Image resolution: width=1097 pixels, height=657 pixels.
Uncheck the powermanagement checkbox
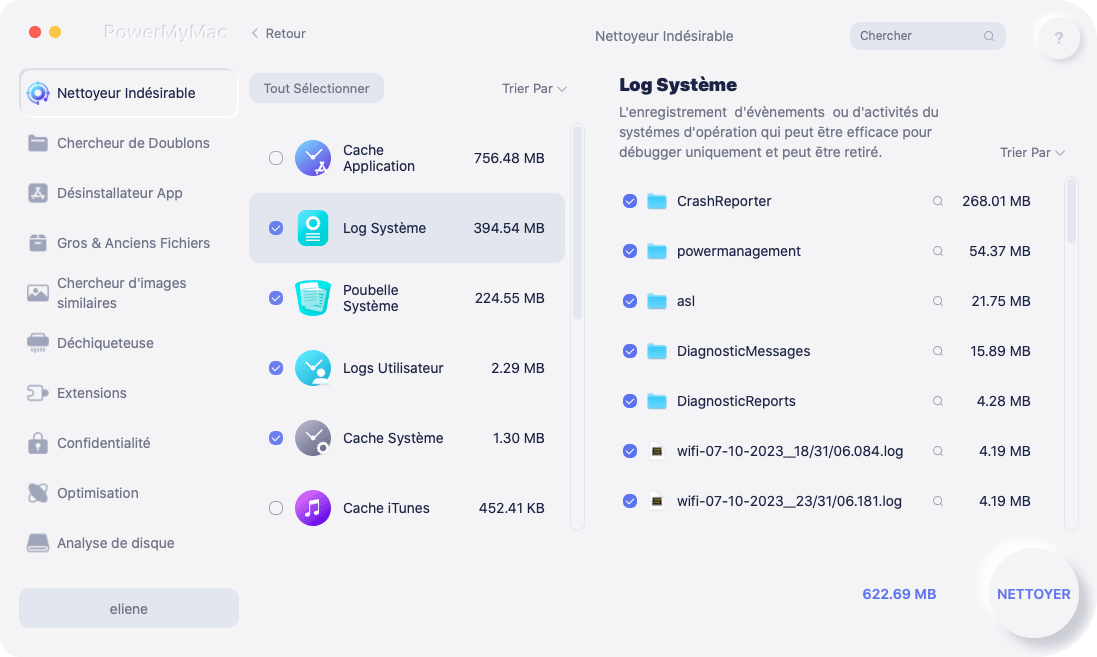point(630,251)
